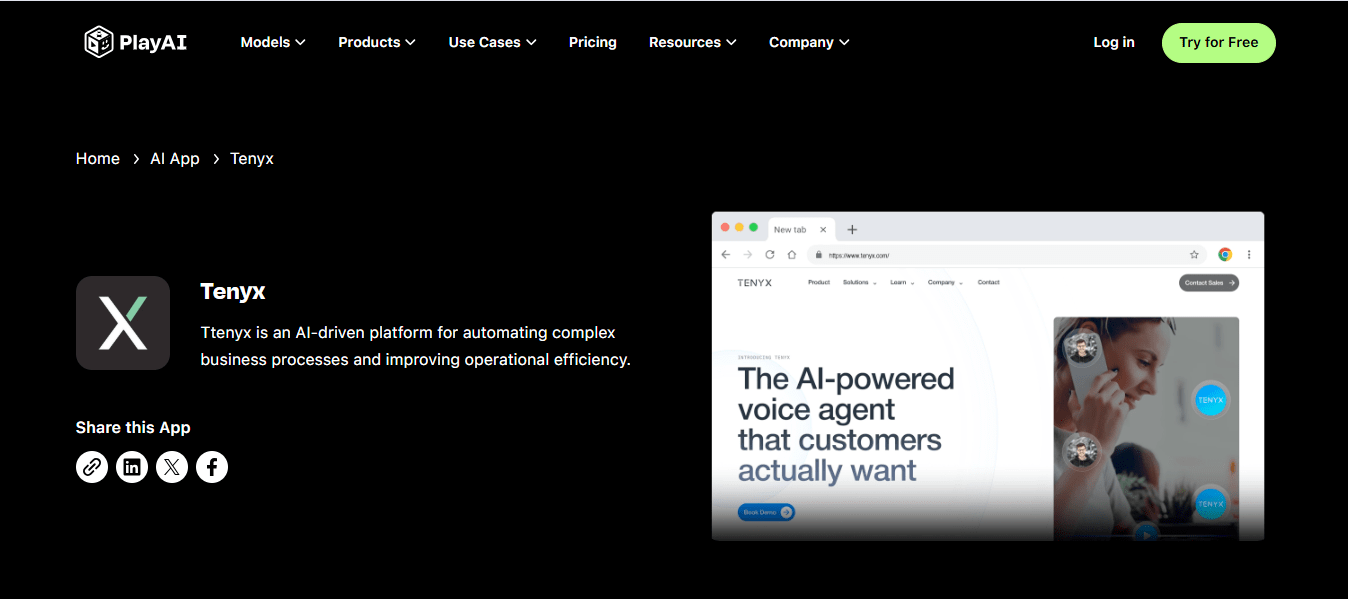Copy the app link via link icon
This screenshot has width=1348, height=599.
(92, 467)
